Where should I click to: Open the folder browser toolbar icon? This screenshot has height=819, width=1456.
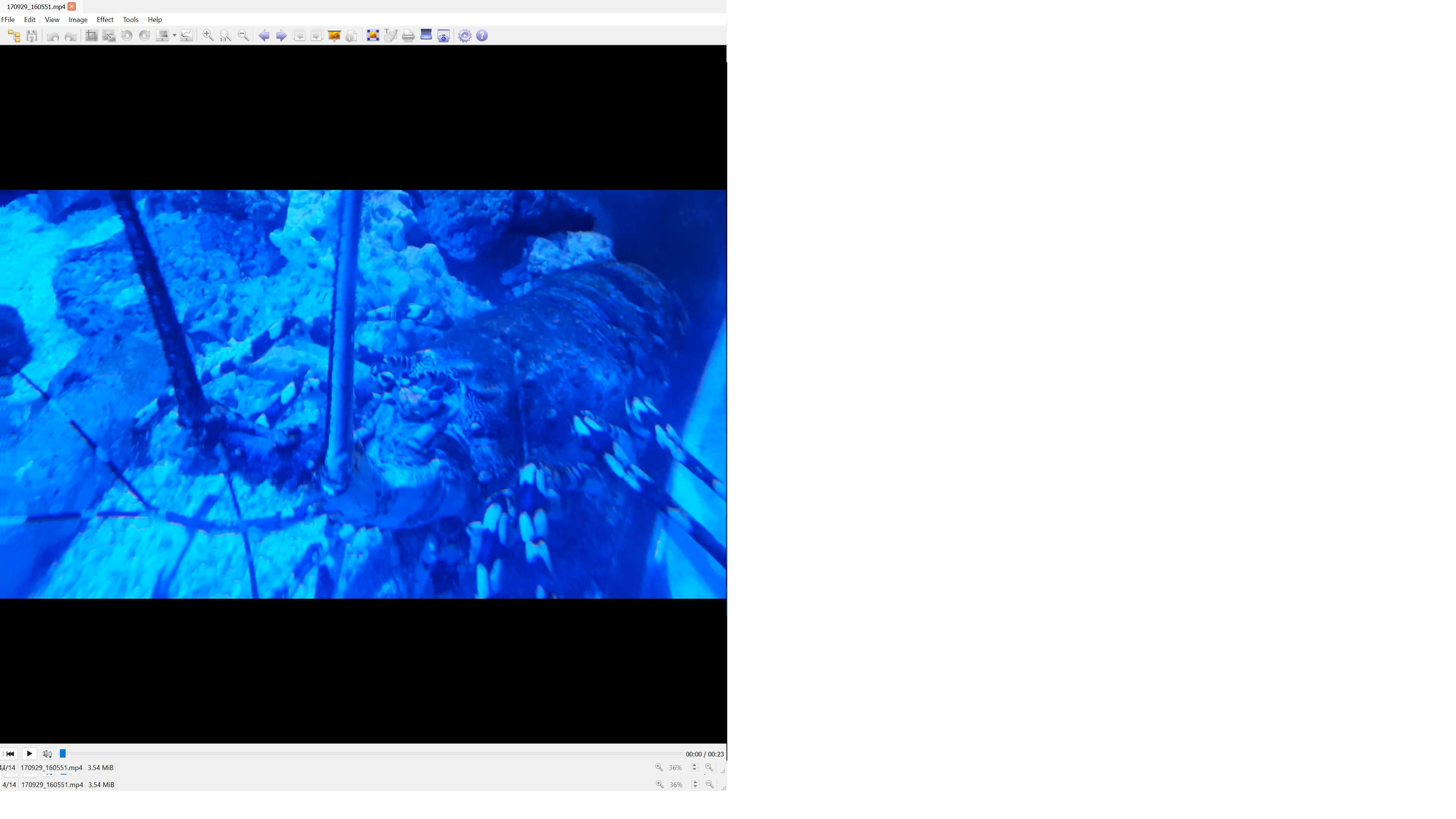pyautogui.click(x=14, y=36)
